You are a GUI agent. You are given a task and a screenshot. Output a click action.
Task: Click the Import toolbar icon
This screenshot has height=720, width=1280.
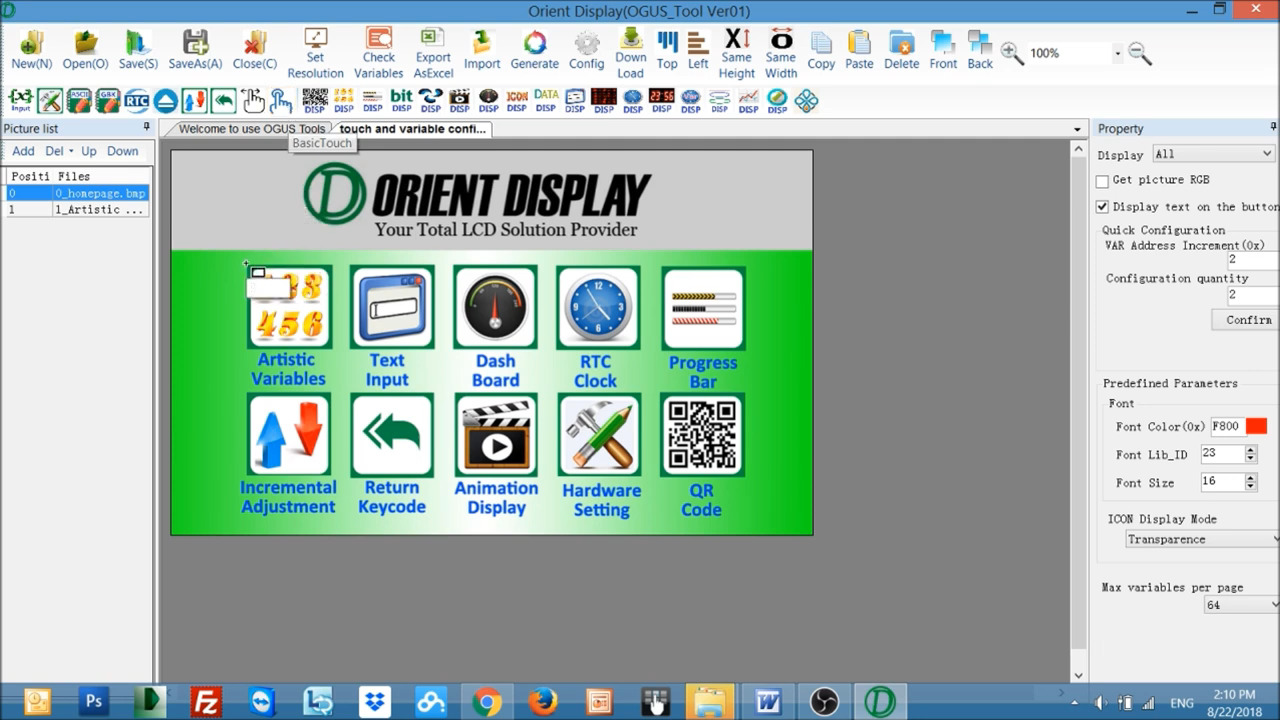[x=482, y=50]
